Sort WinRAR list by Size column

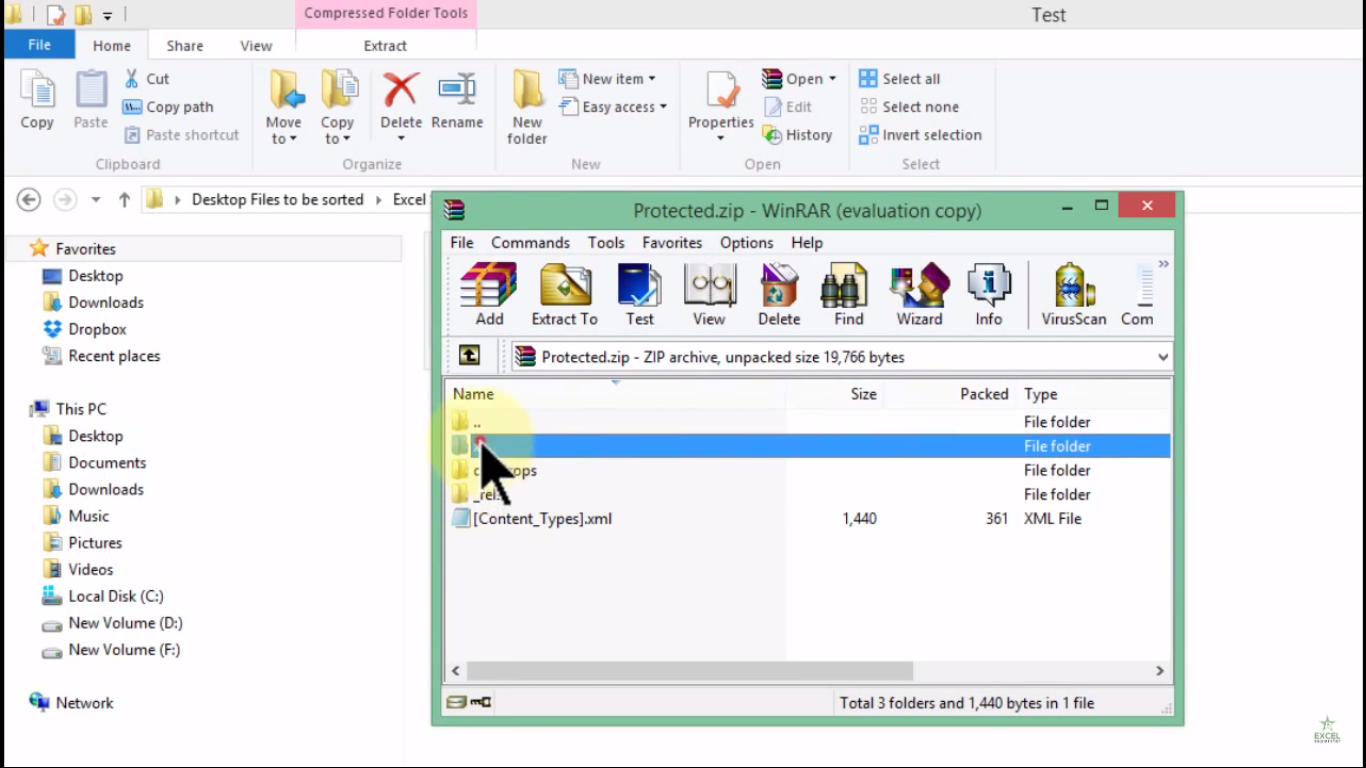[835, 394]
